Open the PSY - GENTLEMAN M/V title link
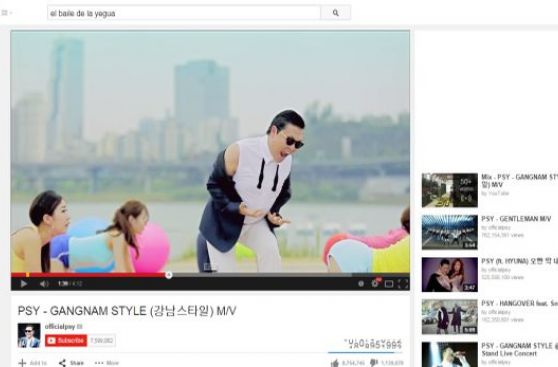The width and height of the screenshot is (558, 367). (516, 219)
